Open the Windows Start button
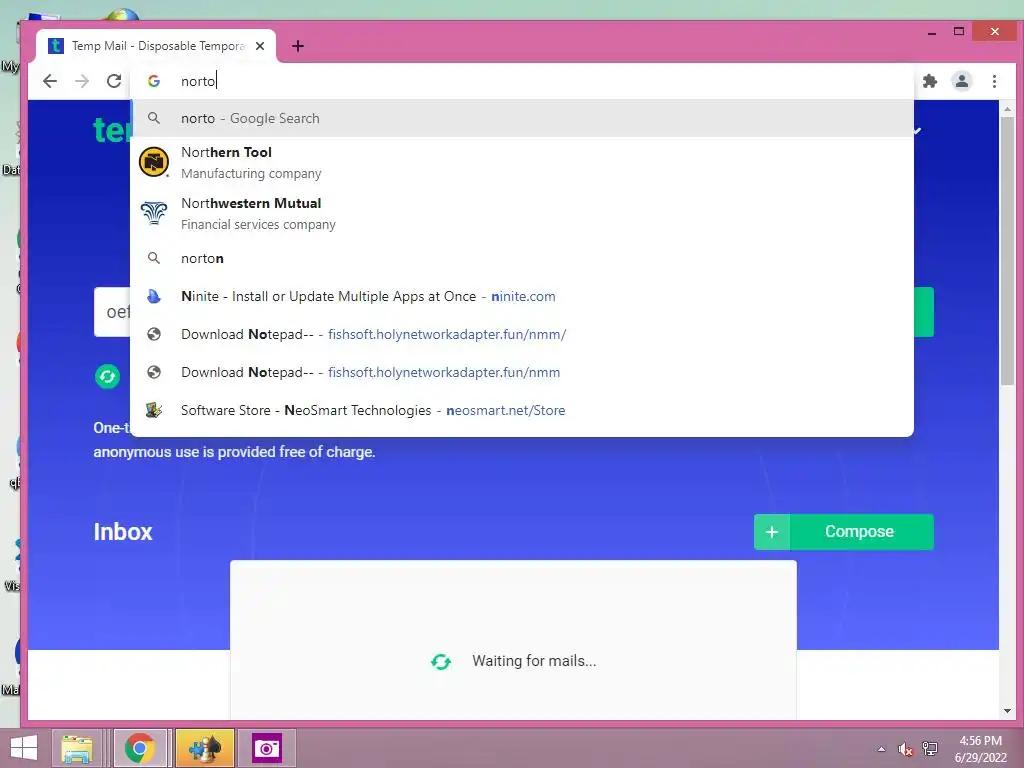1024x768 pixels. pos(24,748)
